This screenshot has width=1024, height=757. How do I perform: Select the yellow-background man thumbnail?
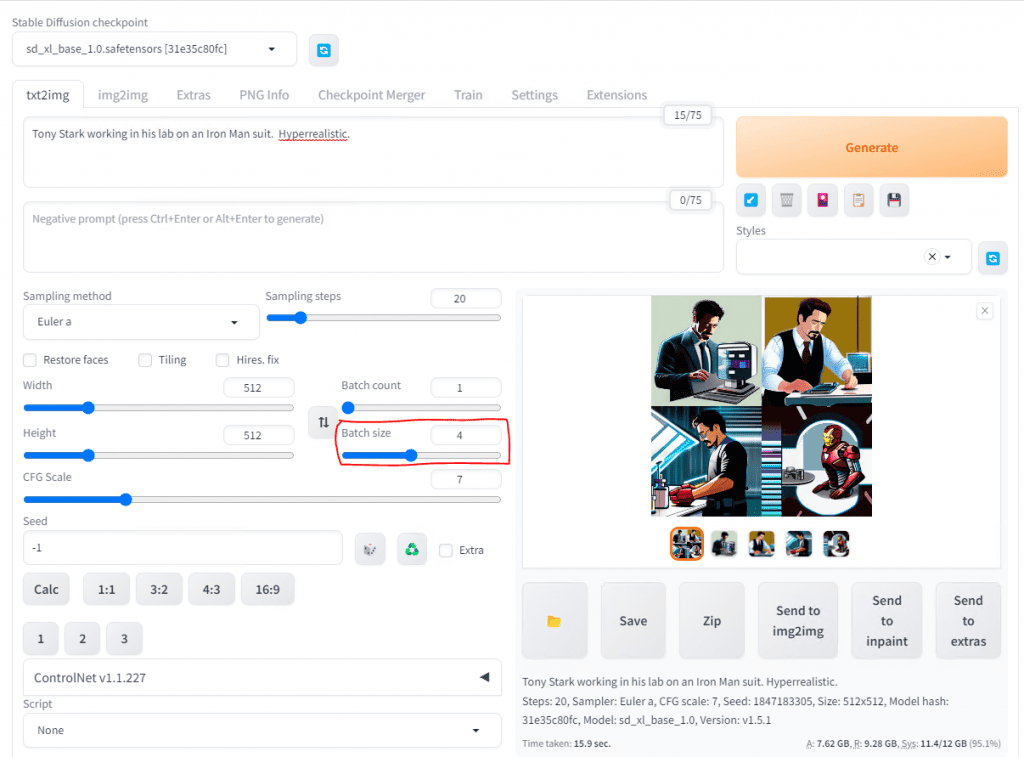tap(761, 543)
